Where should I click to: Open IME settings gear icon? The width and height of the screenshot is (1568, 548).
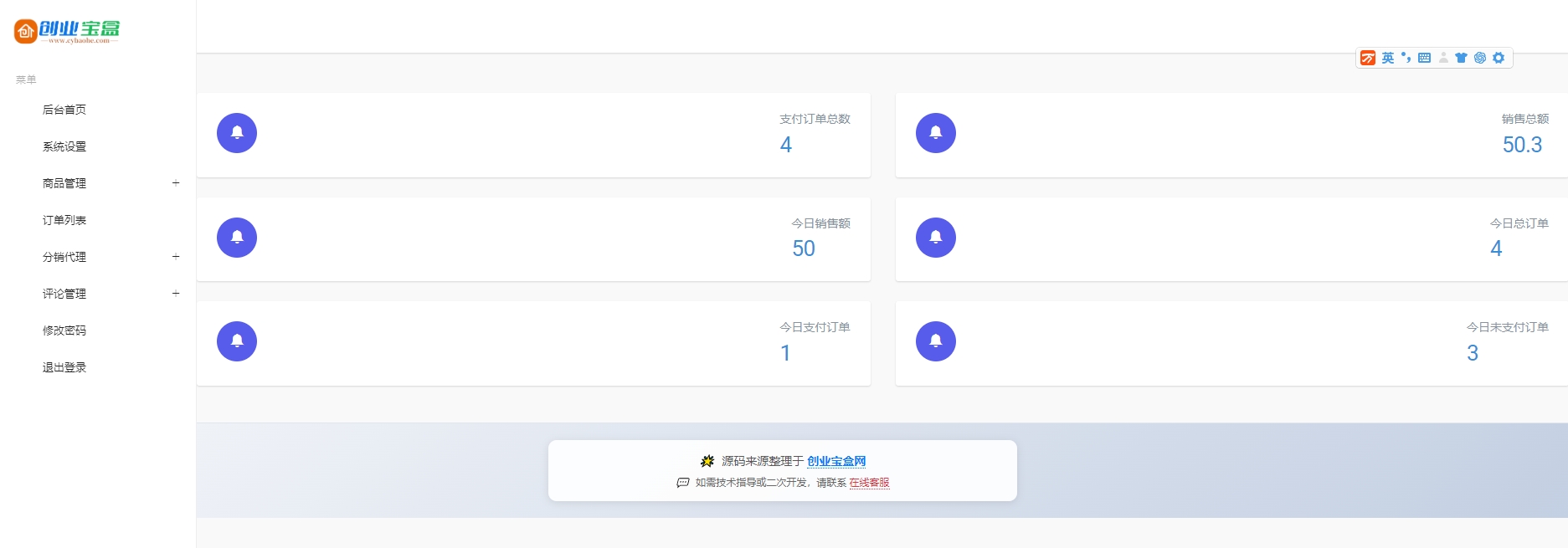[x=1499, y=58]
